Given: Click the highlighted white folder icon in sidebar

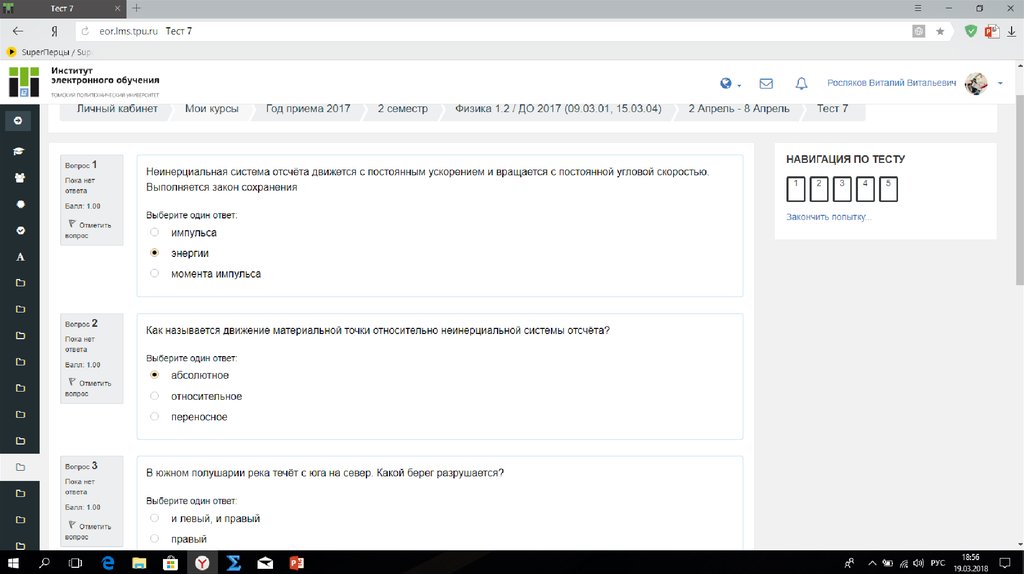Looking at the screenshot, I should click(x=20, y=467).
